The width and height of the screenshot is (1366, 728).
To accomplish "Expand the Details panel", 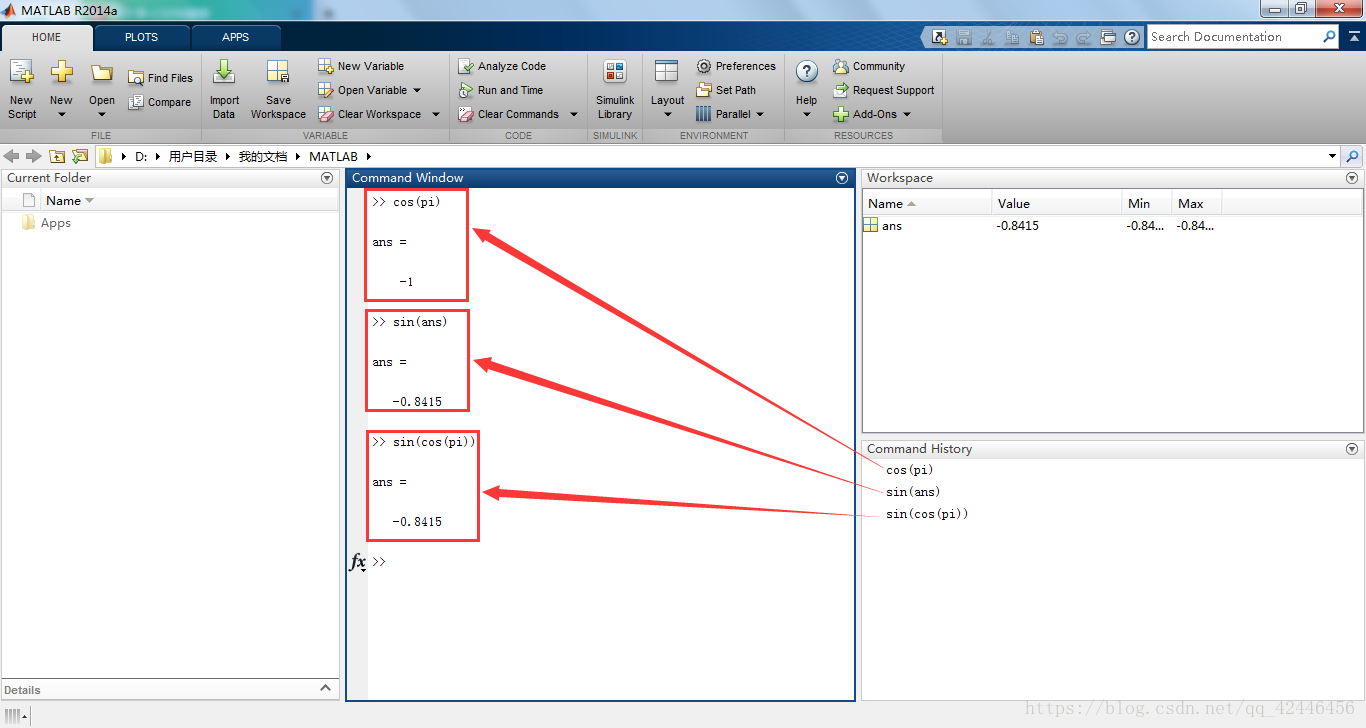I will (x=325, y=688).
